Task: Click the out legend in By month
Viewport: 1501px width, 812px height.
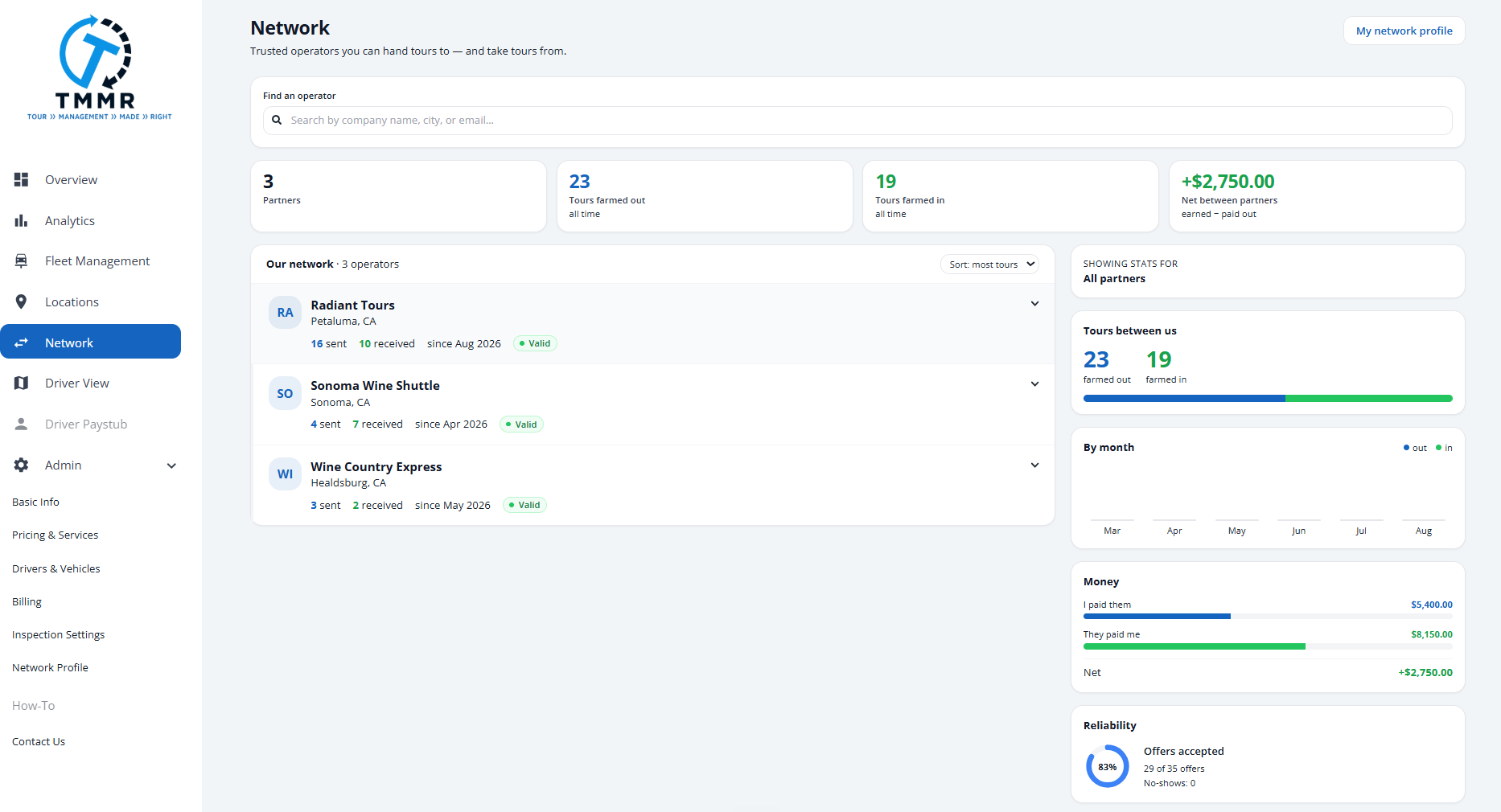Action: (x=1415, y=448)
